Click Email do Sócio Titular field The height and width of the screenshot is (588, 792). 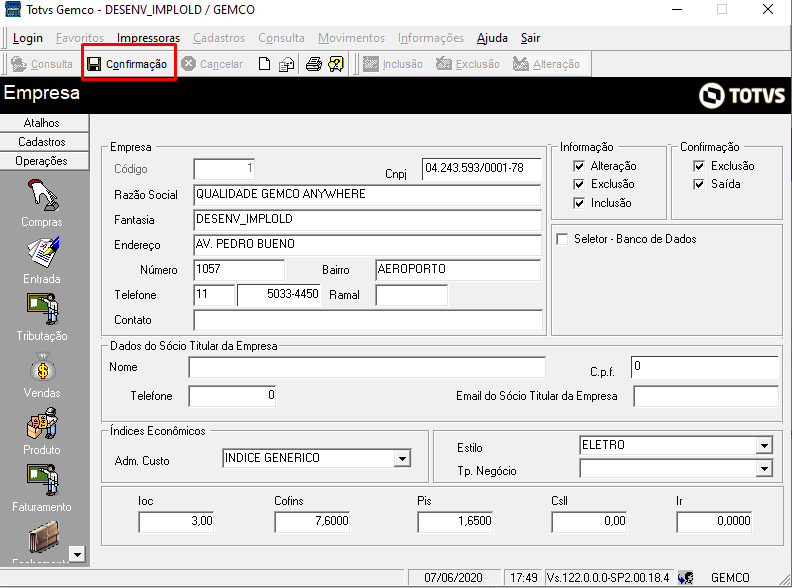point(706,396)
